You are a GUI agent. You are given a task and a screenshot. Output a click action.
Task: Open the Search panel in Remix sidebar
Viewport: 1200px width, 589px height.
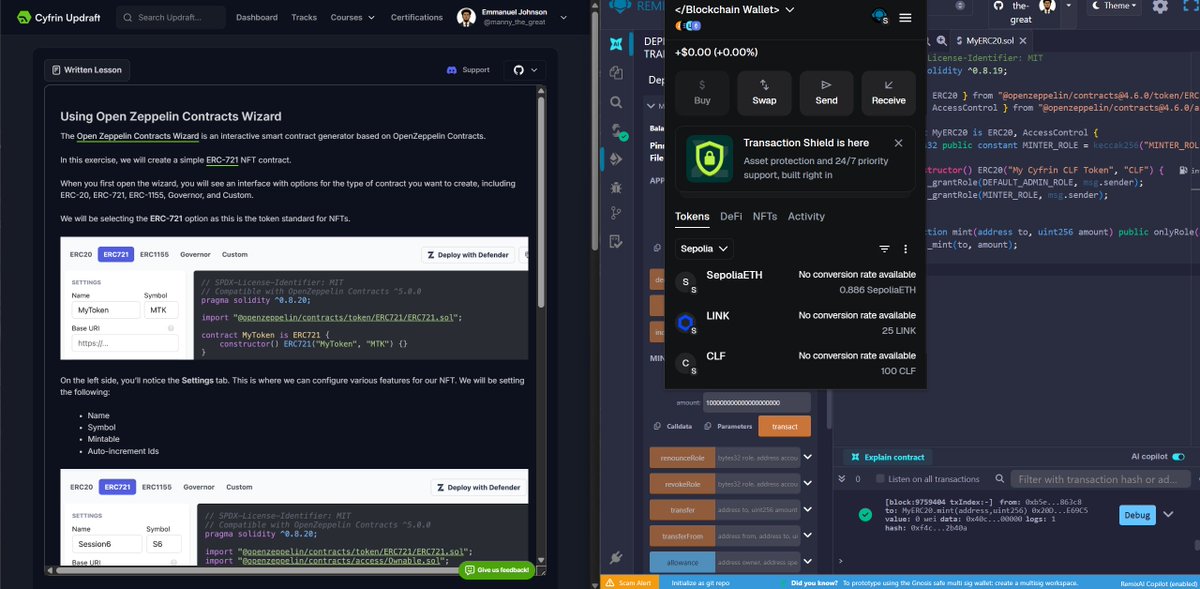tap(614, 101)
